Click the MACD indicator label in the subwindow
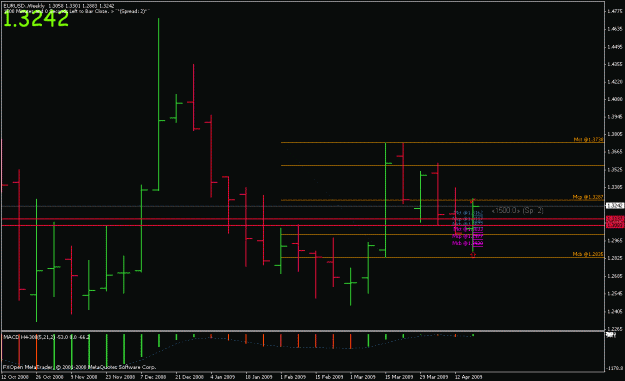625x381 pixels. (x=47, y=337)
